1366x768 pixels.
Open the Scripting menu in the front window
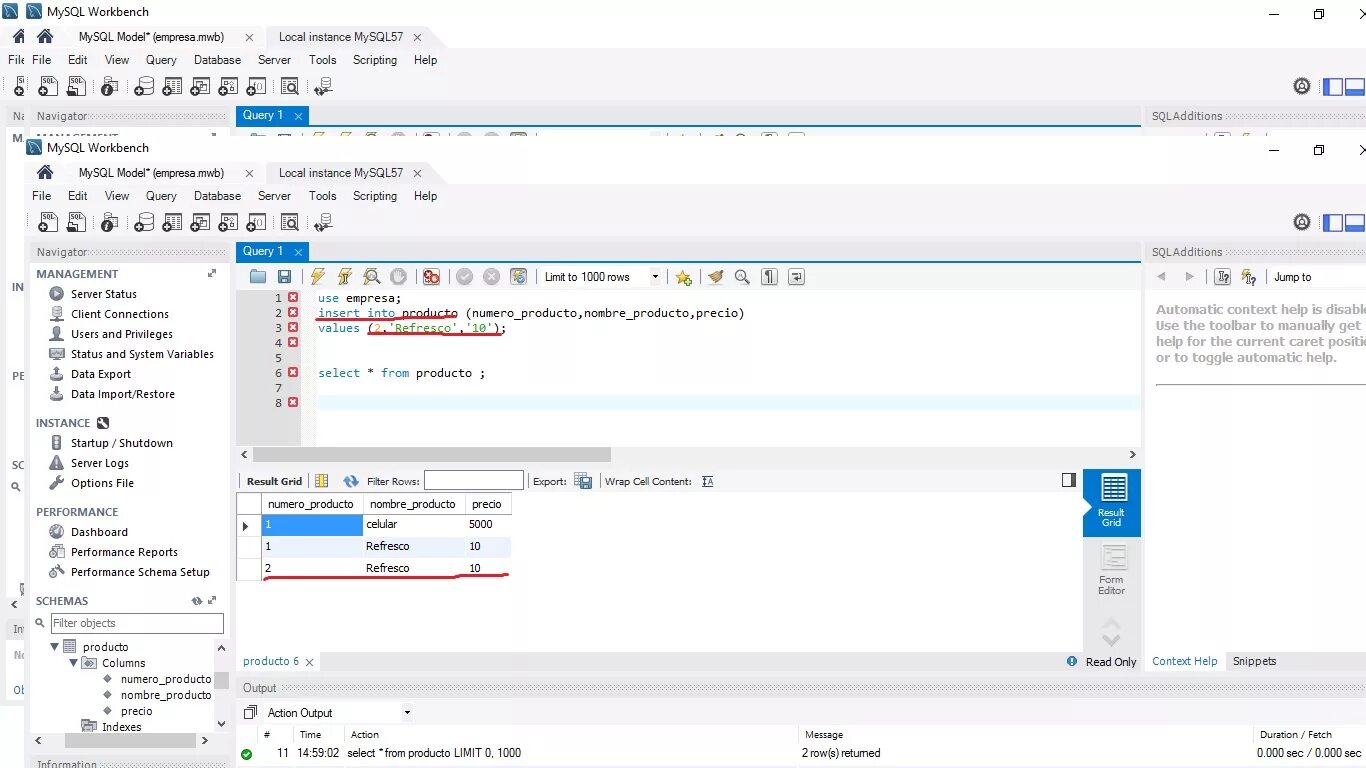375,196
